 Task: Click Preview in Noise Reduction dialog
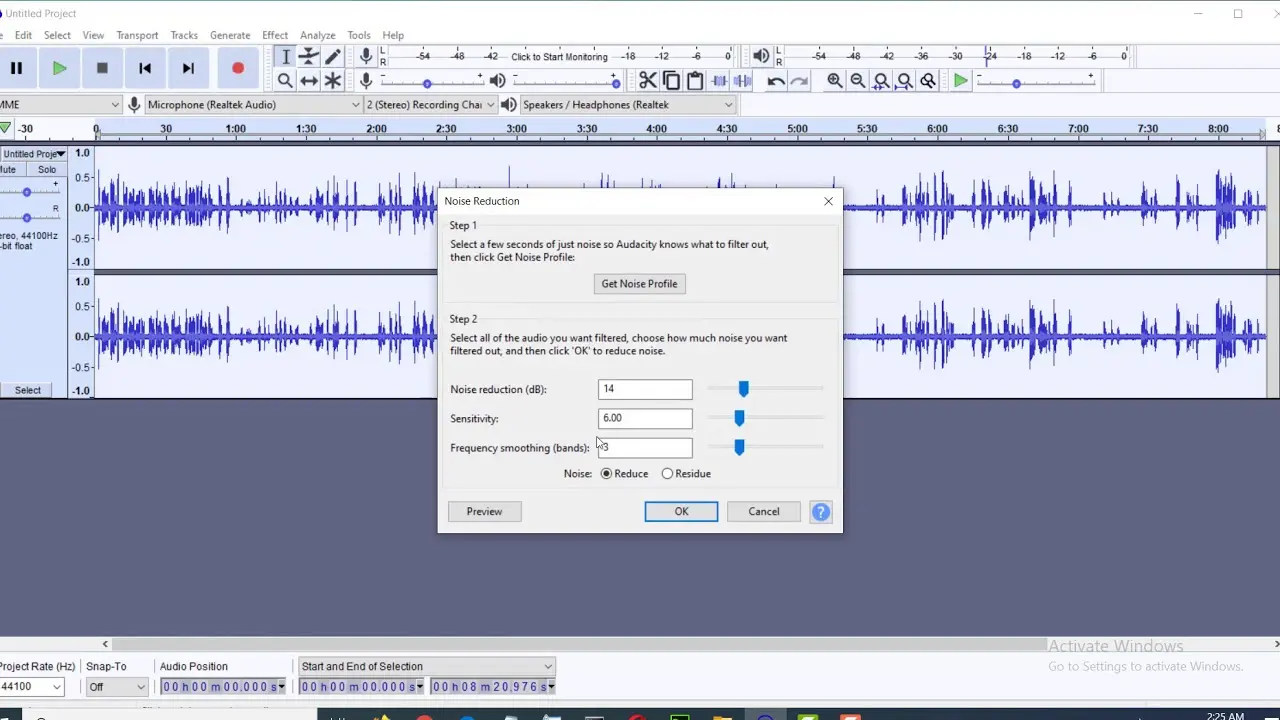pyautogui.click(x=484, y=512)
